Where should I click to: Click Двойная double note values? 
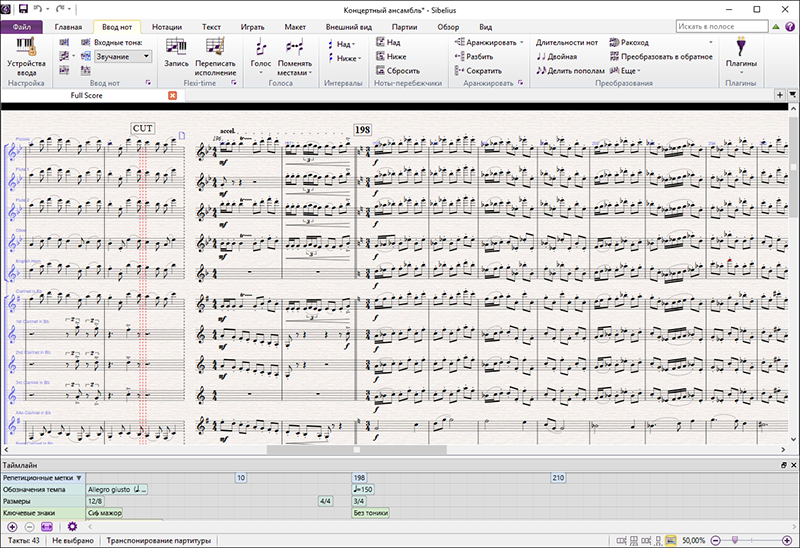pos(557,57)
